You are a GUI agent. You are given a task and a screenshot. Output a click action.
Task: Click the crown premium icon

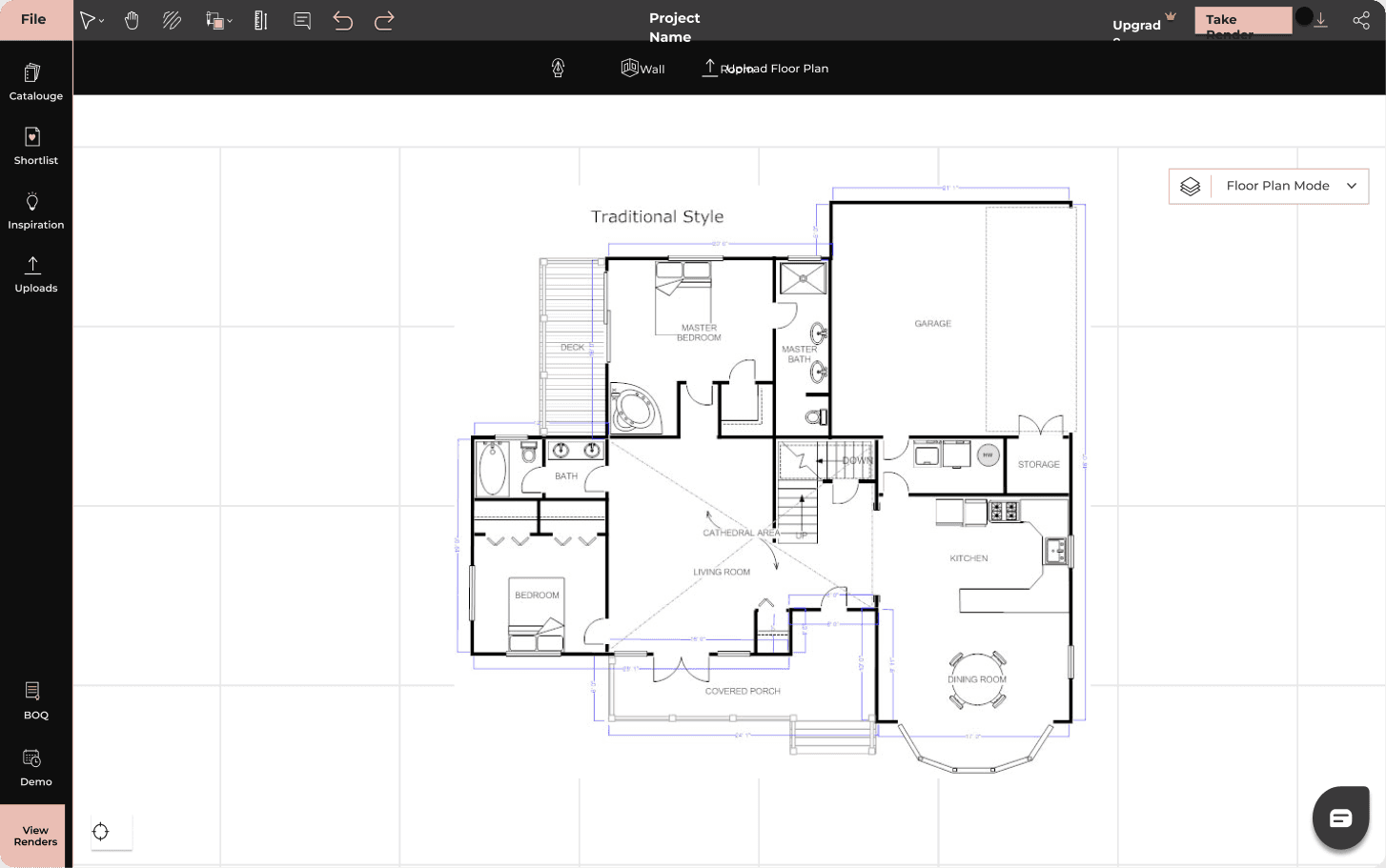click(1171, 16)
